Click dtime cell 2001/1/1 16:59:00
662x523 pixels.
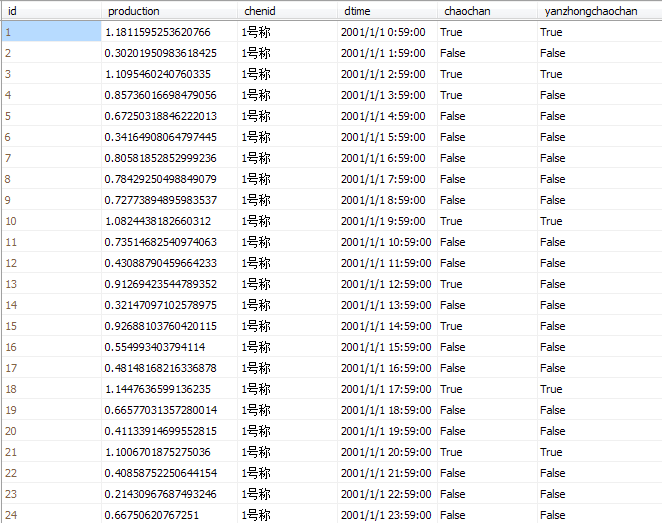(386, 368)
